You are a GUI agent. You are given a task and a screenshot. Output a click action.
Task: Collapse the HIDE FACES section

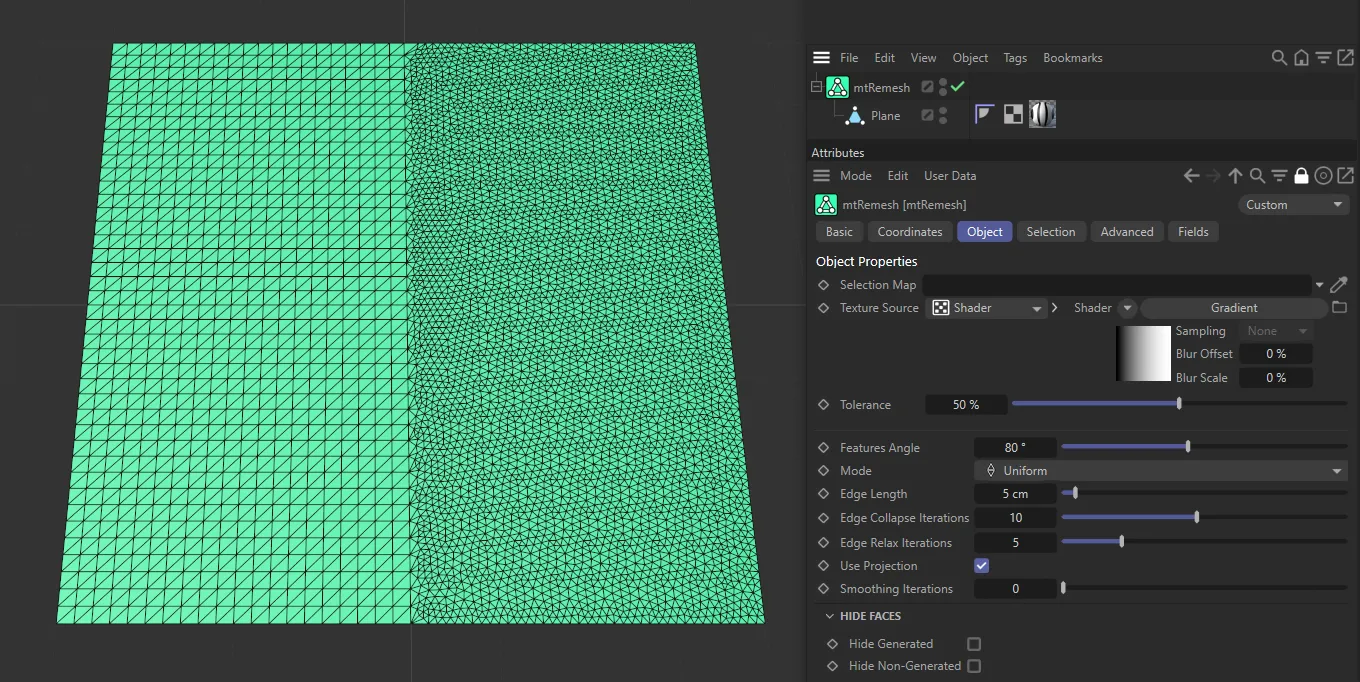coord(829,616)
